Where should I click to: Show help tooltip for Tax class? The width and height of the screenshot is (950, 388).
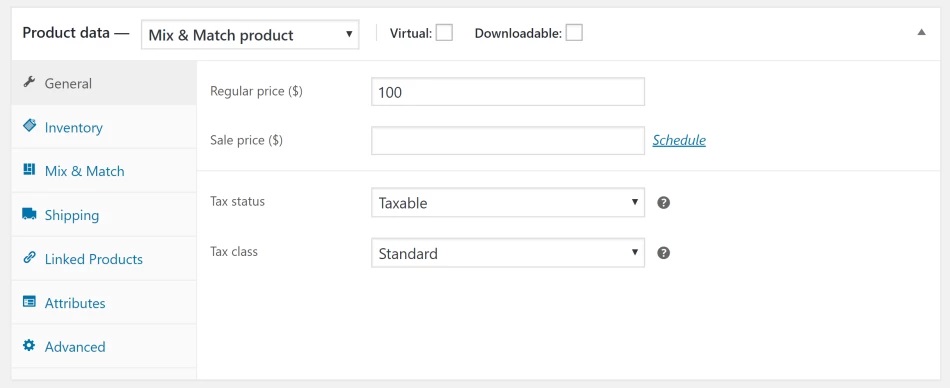tap(663, 253)
